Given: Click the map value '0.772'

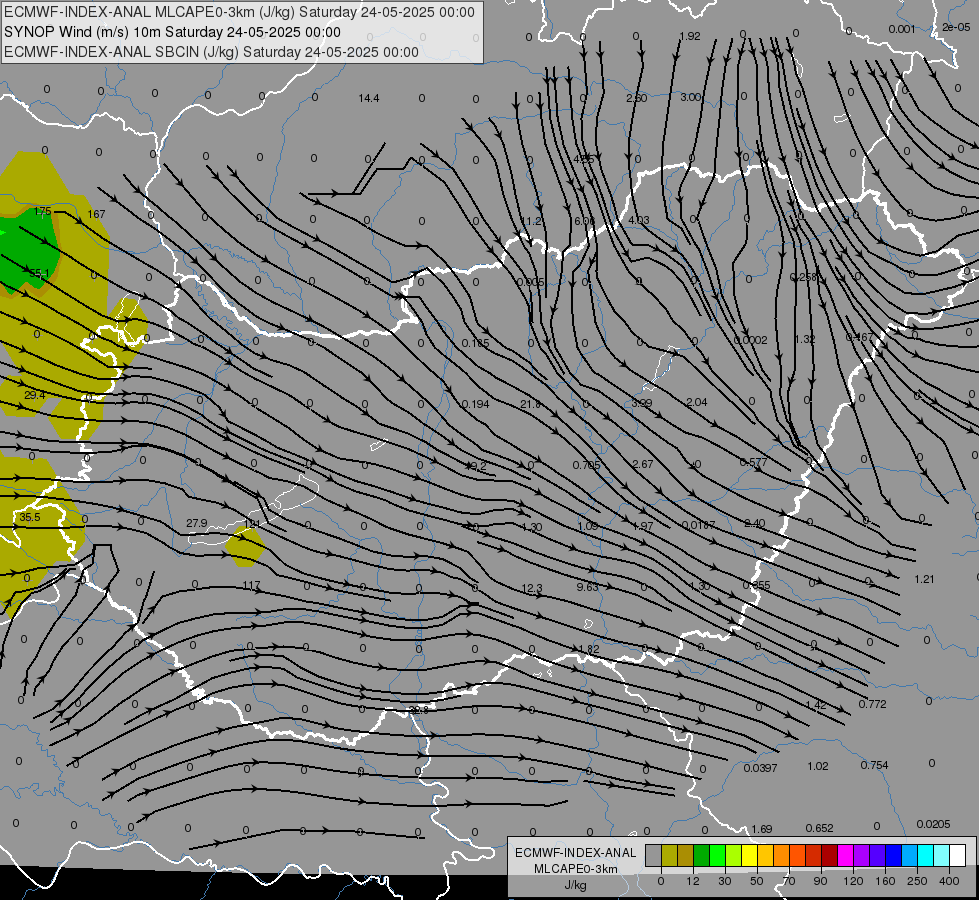Looking at the screenshot, I should [x=873, y=704].
